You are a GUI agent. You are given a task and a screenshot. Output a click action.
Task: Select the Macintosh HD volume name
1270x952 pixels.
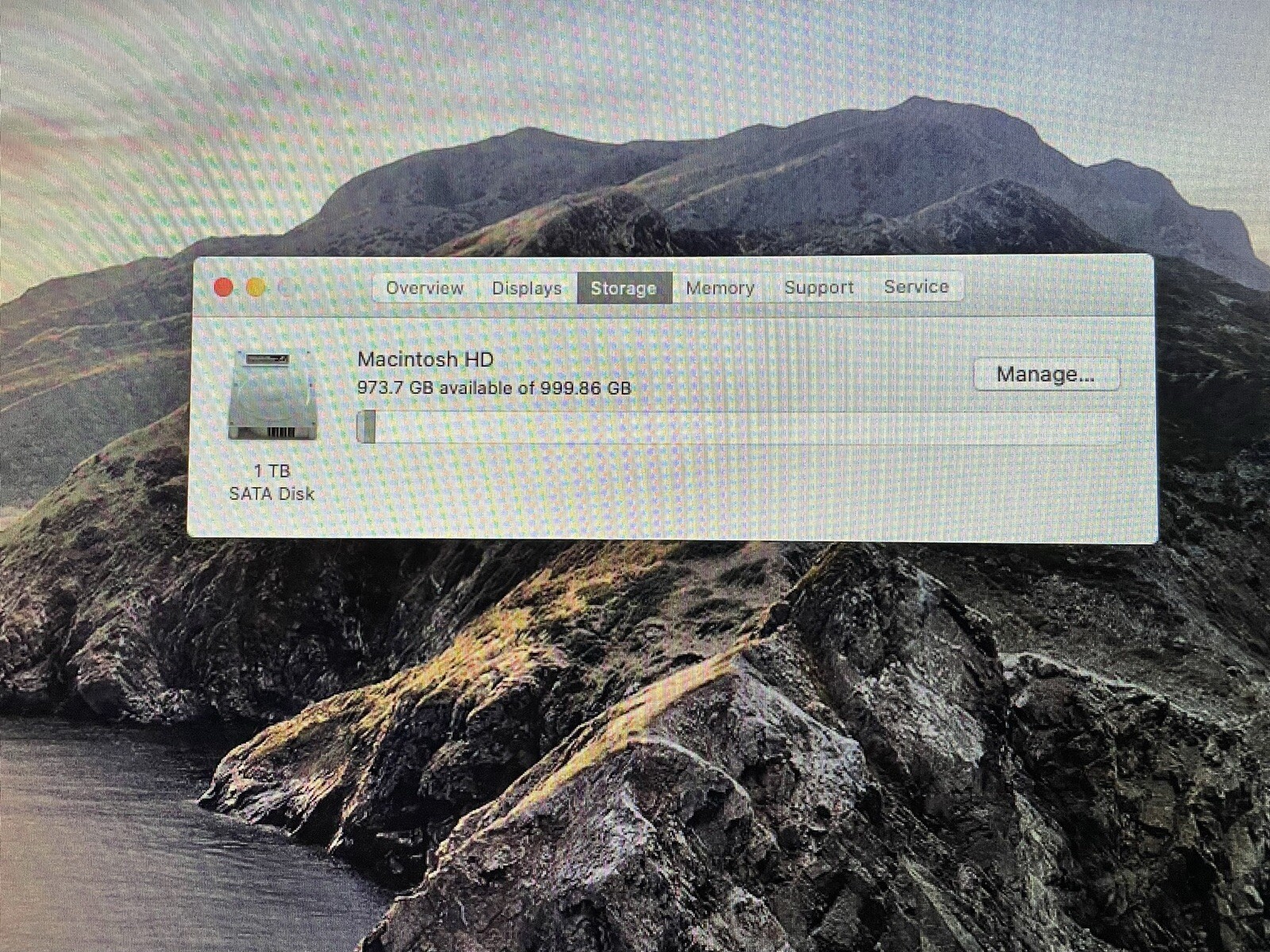425,359
